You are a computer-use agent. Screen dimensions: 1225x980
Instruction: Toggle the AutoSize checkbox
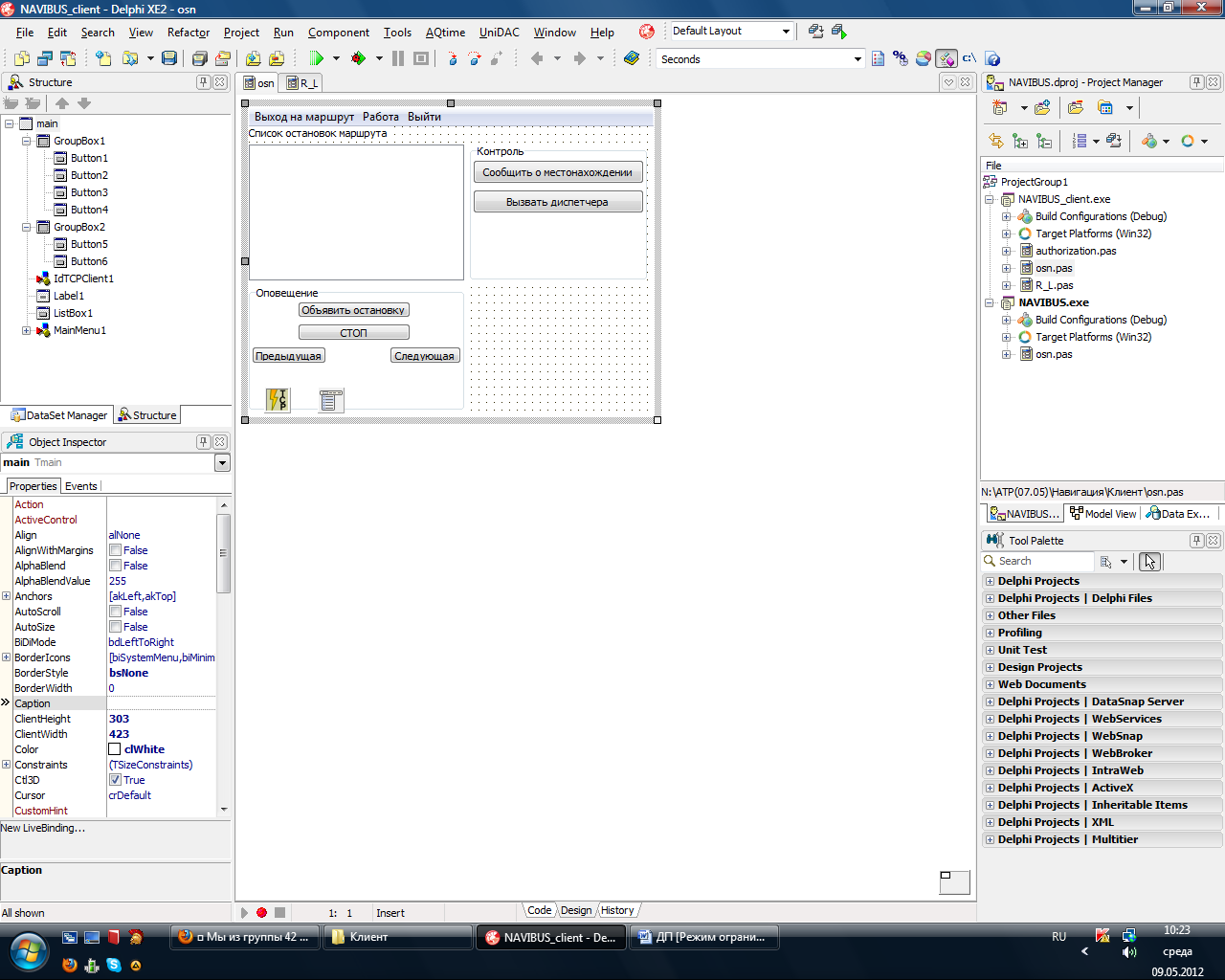pyautogui.click(x=115, y=627)
